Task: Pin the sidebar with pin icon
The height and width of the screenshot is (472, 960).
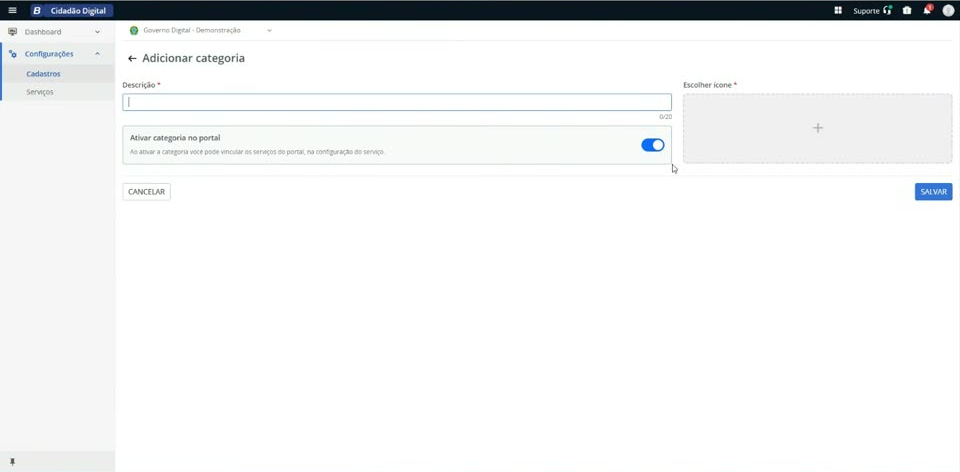Action: tap(12, 462)
